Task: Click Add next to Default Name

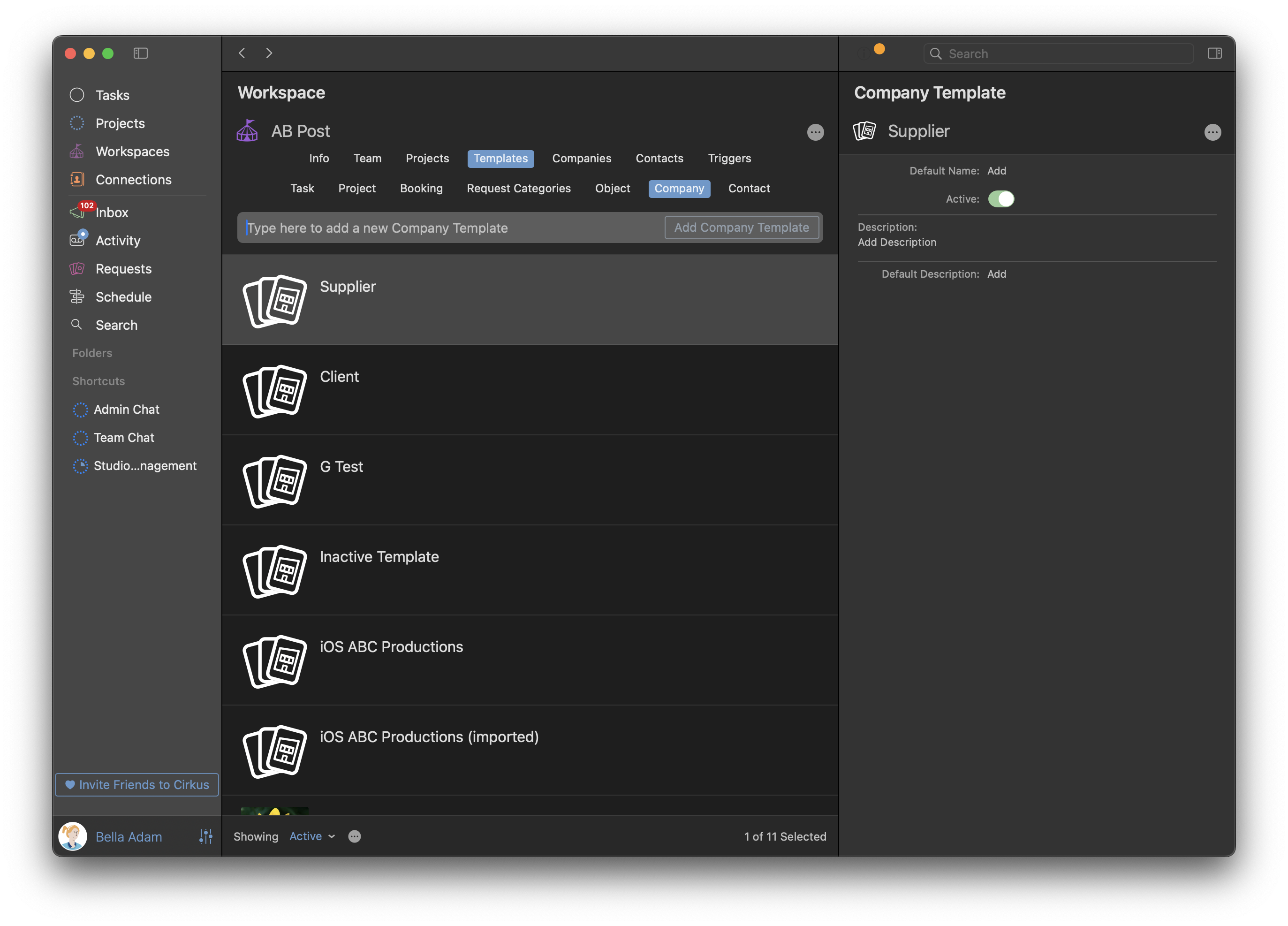Action: point(996,171)
